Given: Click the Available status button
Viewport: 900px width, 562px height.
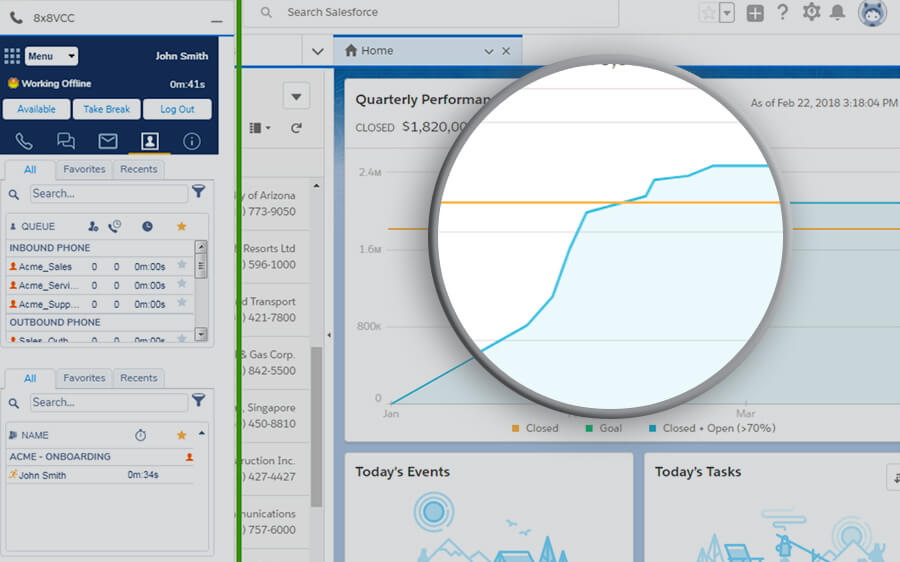Looking at the screenshot, I should 36,109.
